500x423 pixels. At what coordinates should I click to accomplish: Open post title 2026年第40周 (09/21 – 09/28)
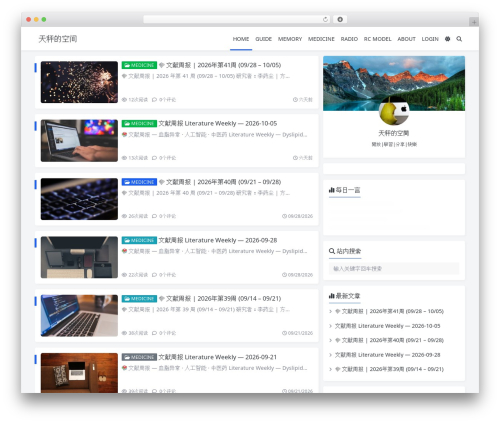(220, 182)
